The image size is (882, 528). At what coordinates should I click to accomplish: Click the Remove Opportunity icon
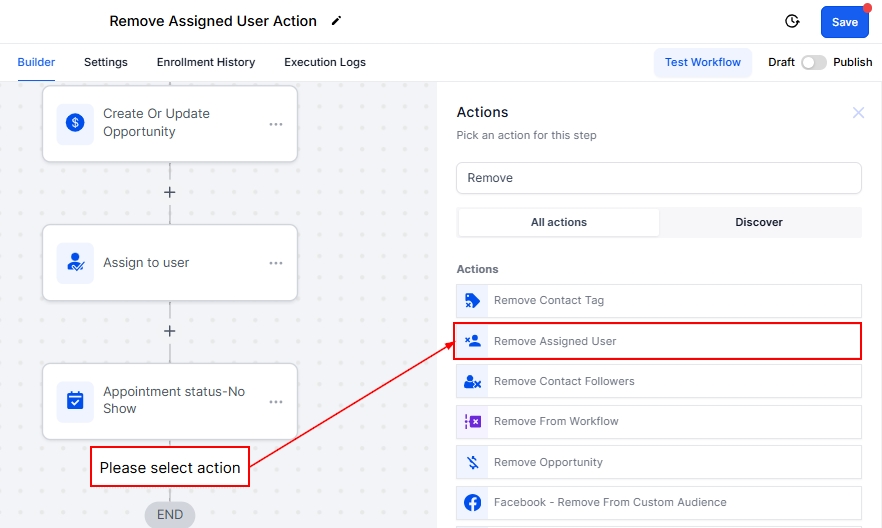pos(473,462)
